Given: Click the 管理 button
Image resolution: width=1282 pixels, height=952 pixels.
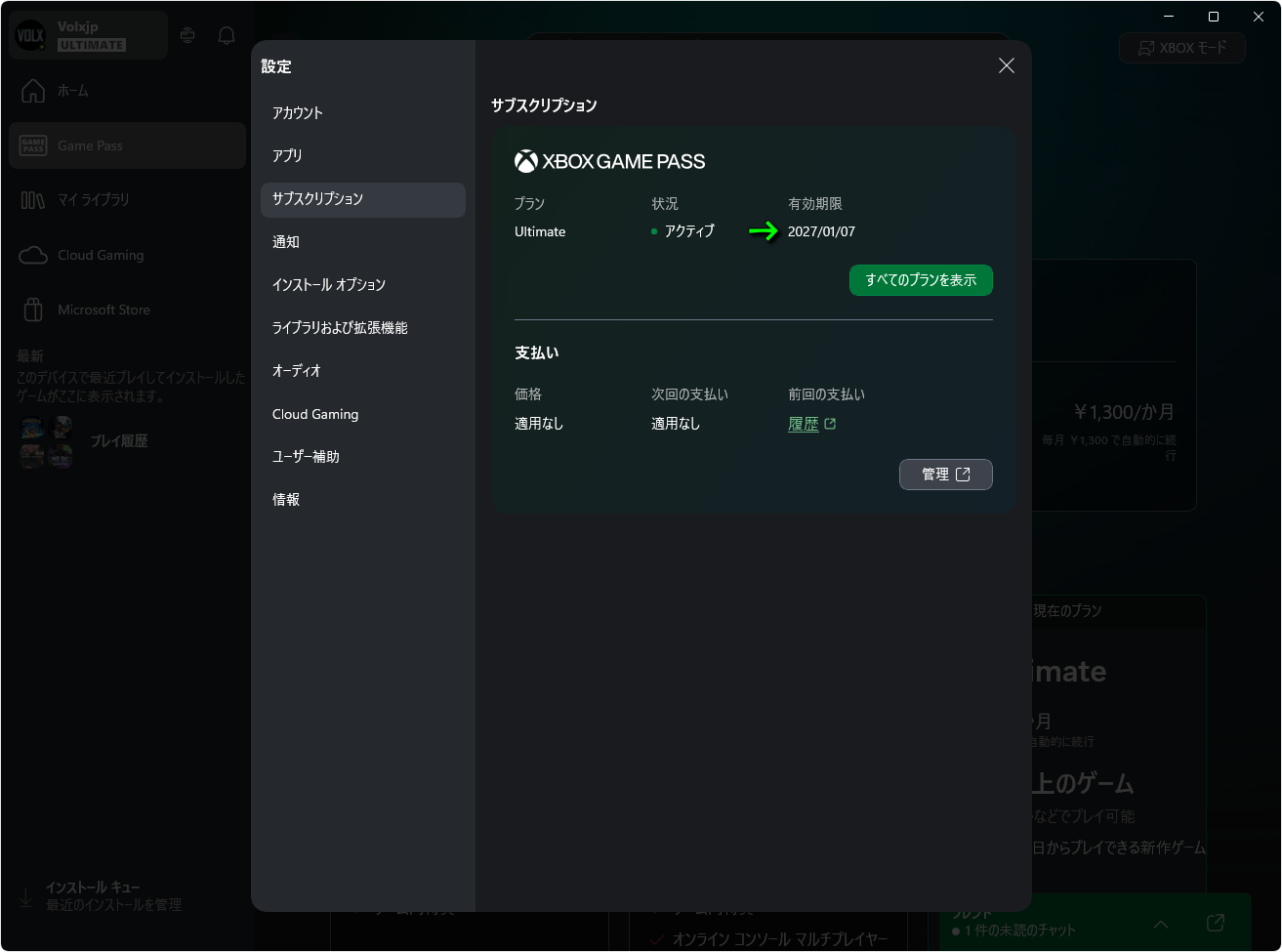Looking at the screenshot, I should [946, 475].
